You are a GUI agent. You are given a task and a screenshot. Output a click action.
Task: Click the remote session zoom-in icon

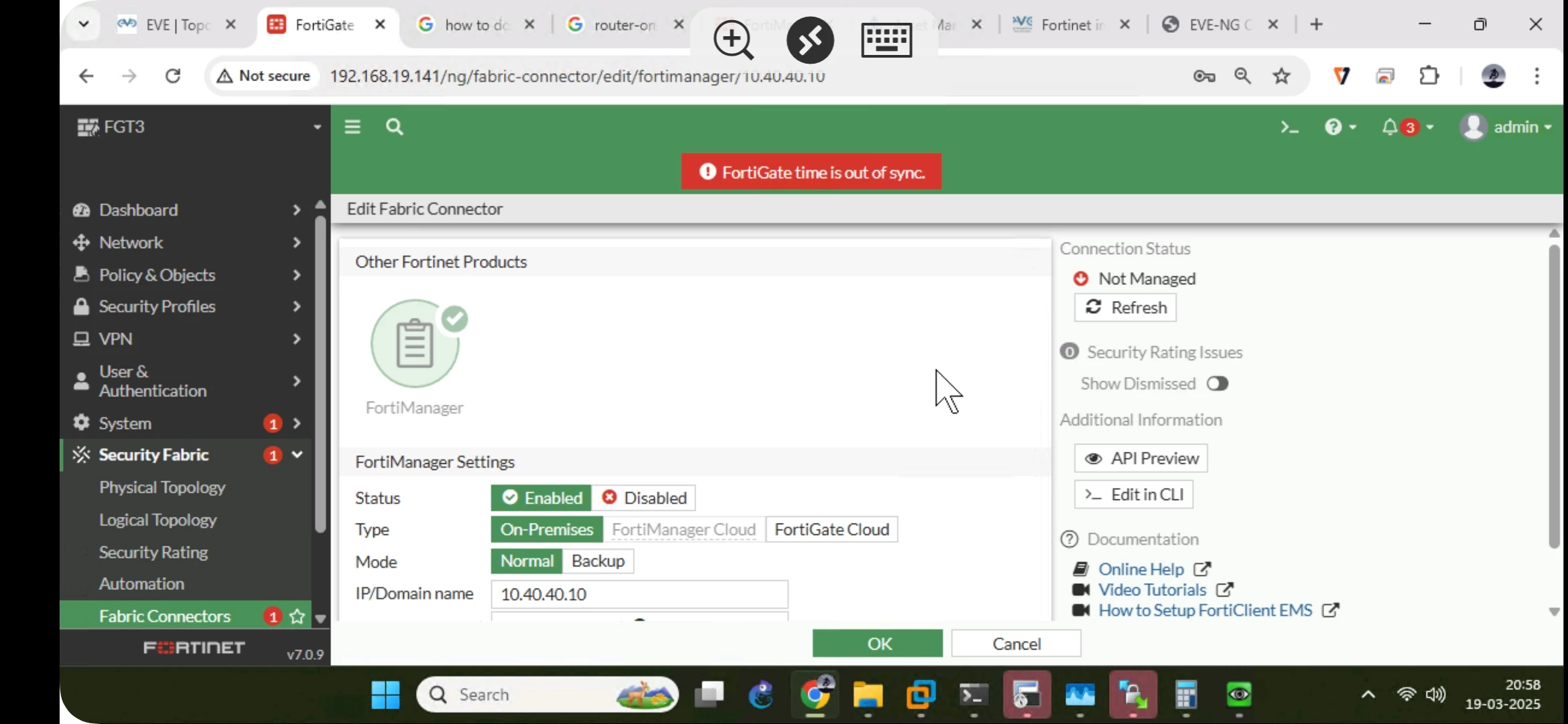click(734, 40)
